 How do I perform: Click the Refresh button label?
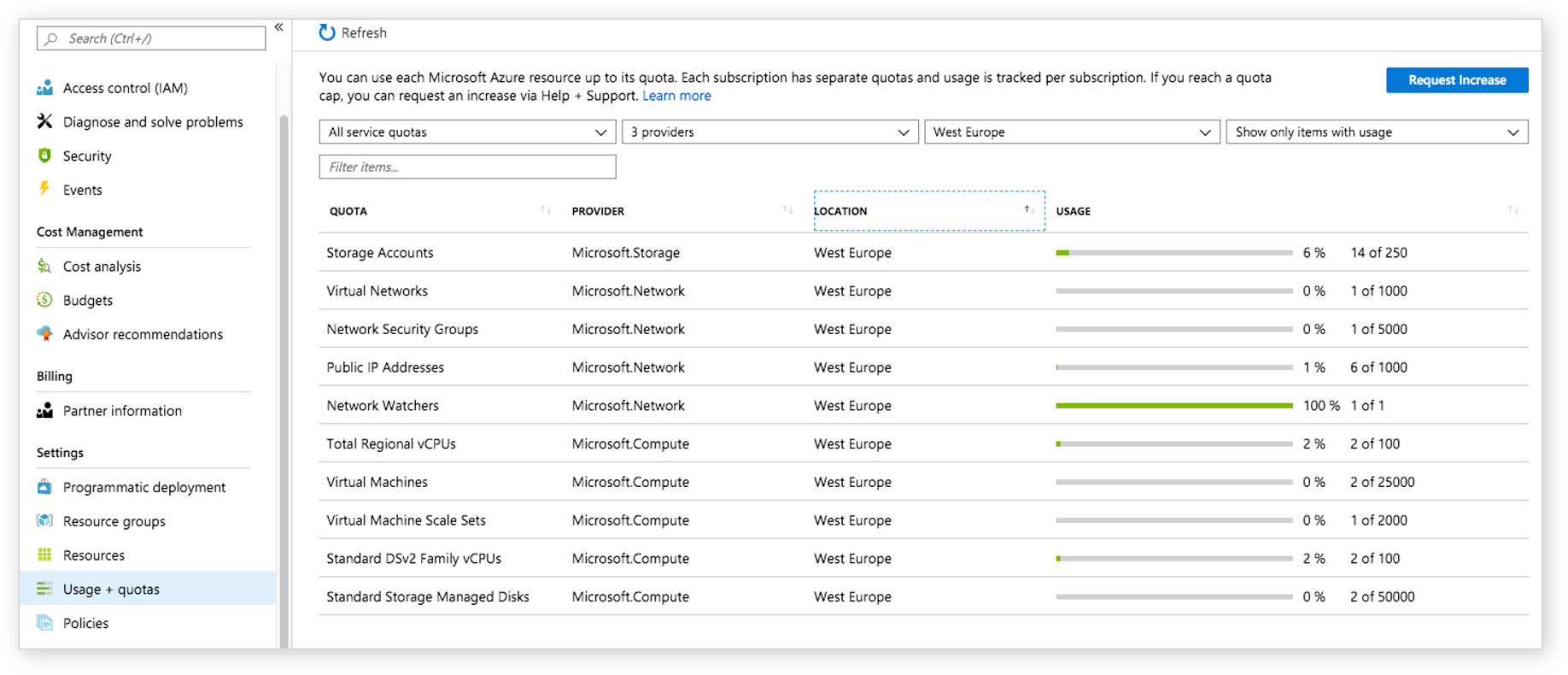tap(364, 32)
